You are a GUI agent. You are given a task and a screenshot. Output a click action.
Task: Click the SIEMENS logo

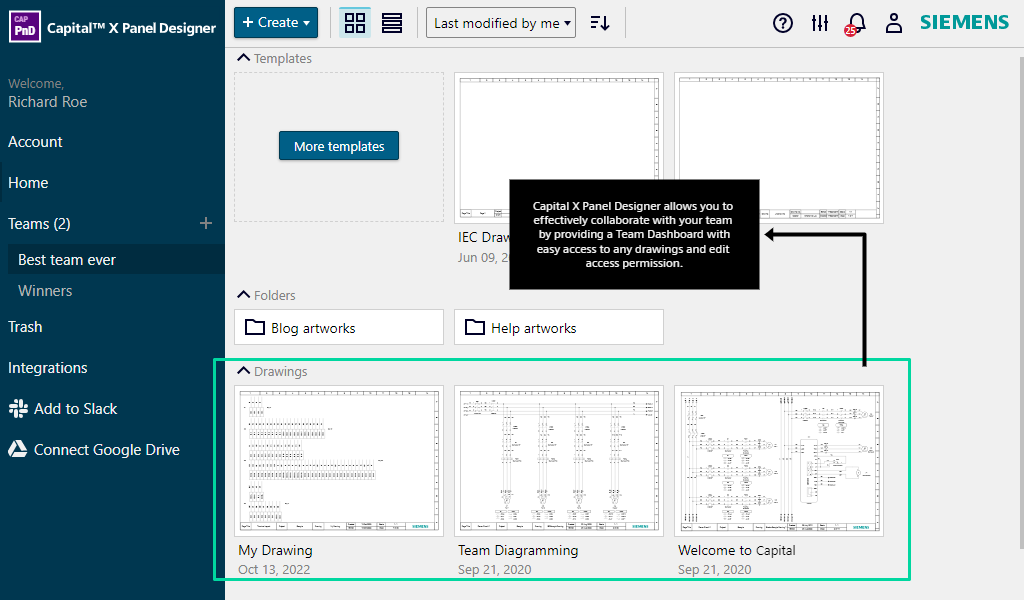point(964,23)
